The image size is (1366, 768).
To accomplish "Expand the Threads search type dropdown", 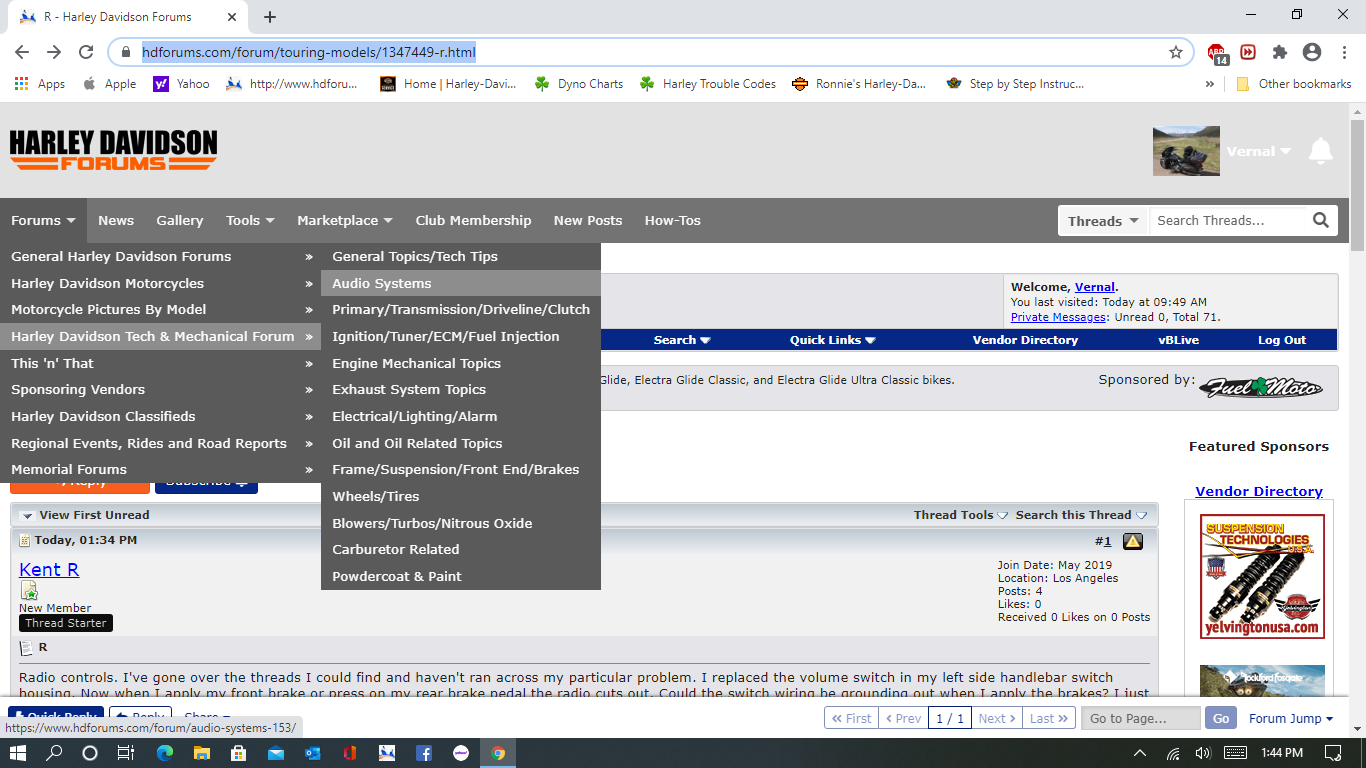I will (1103, 221).
